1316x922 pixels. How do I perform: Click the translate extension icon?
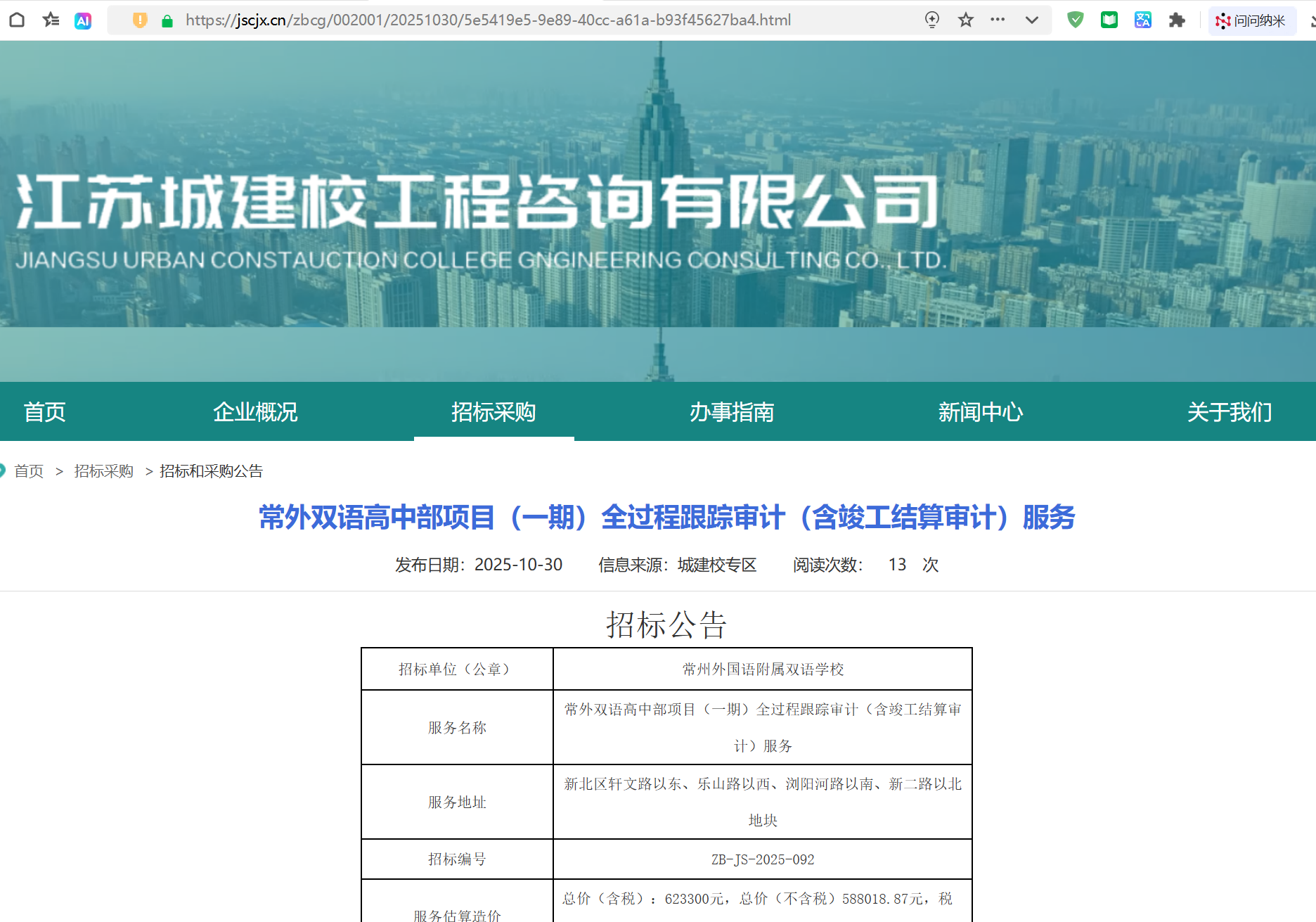coord(1143,20)
